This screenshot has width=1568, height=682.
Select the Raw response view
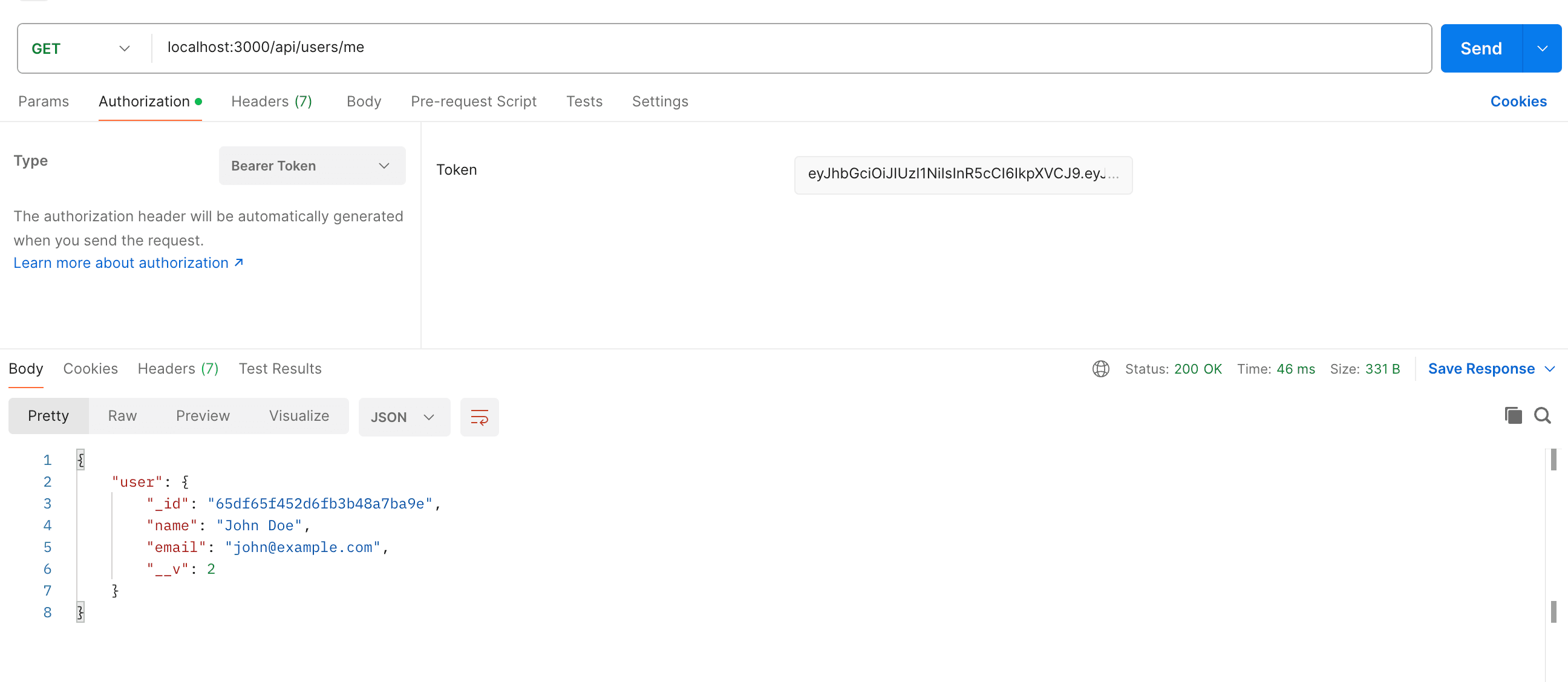click(122, 416)
